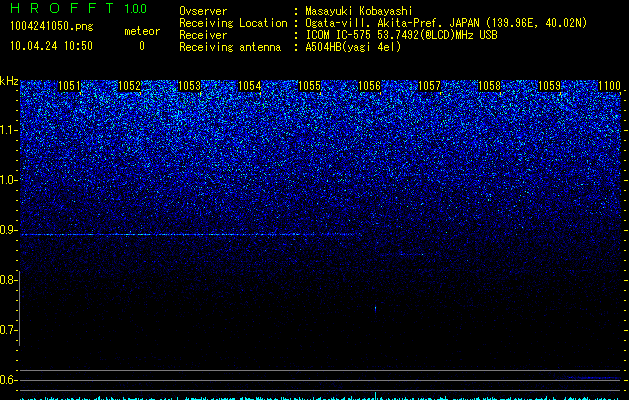The image size is (629, 400).
Task: Click the 1059 time marker
Action: point(549,86)
